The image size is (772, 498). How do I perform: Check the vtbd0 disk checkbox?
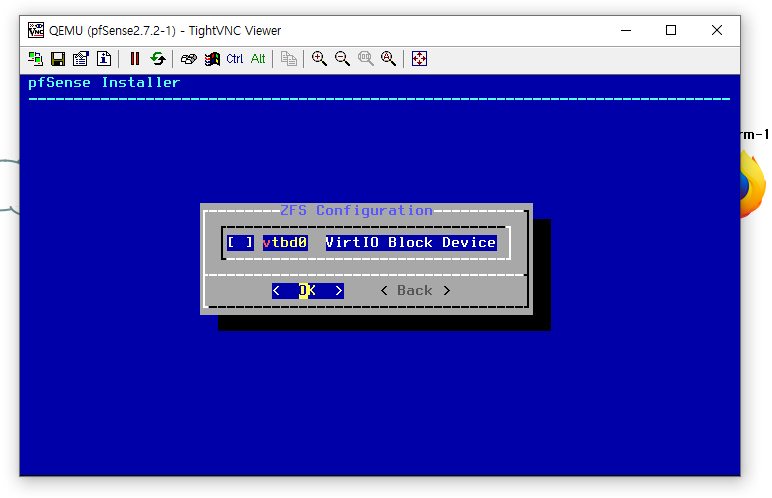[240, 242]
